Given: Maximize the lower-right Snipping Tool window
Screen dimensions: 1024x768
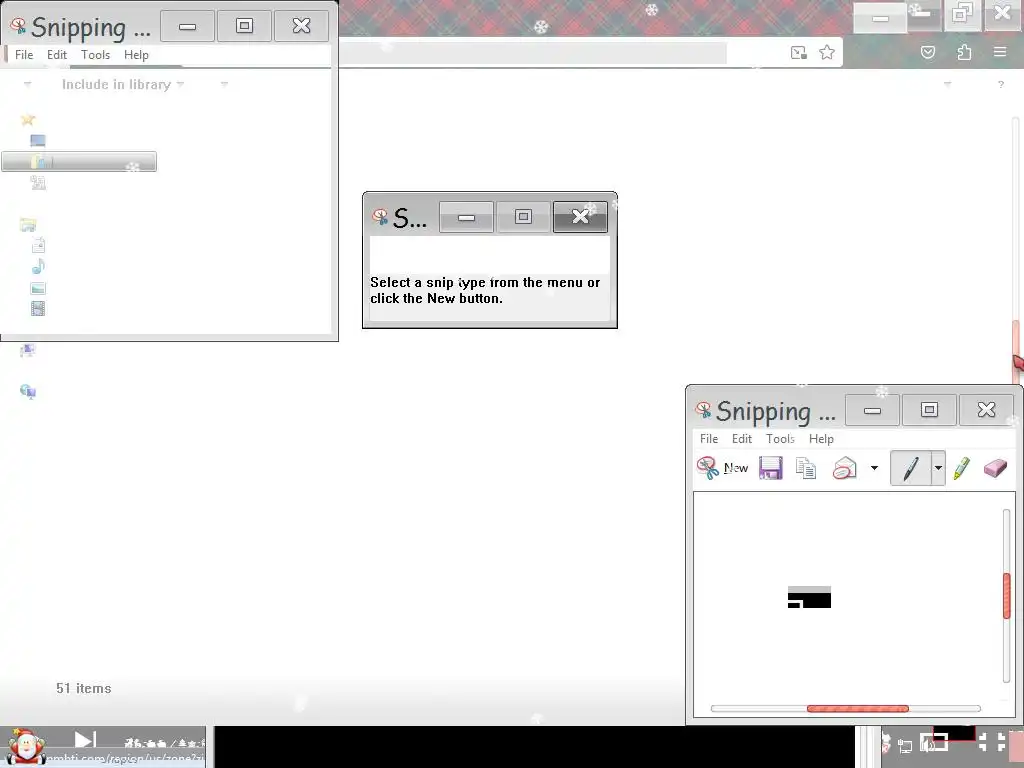Looking at the screenshot, I should (929, 409).
